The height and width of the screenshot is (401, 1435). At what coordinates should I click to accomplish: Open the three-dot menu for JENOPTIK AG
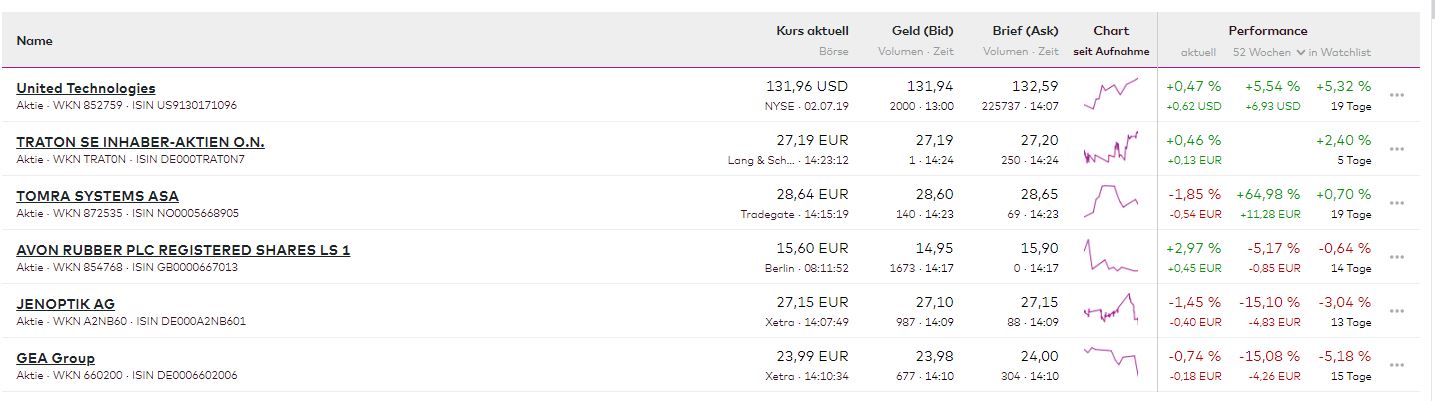coord(1397,311)
